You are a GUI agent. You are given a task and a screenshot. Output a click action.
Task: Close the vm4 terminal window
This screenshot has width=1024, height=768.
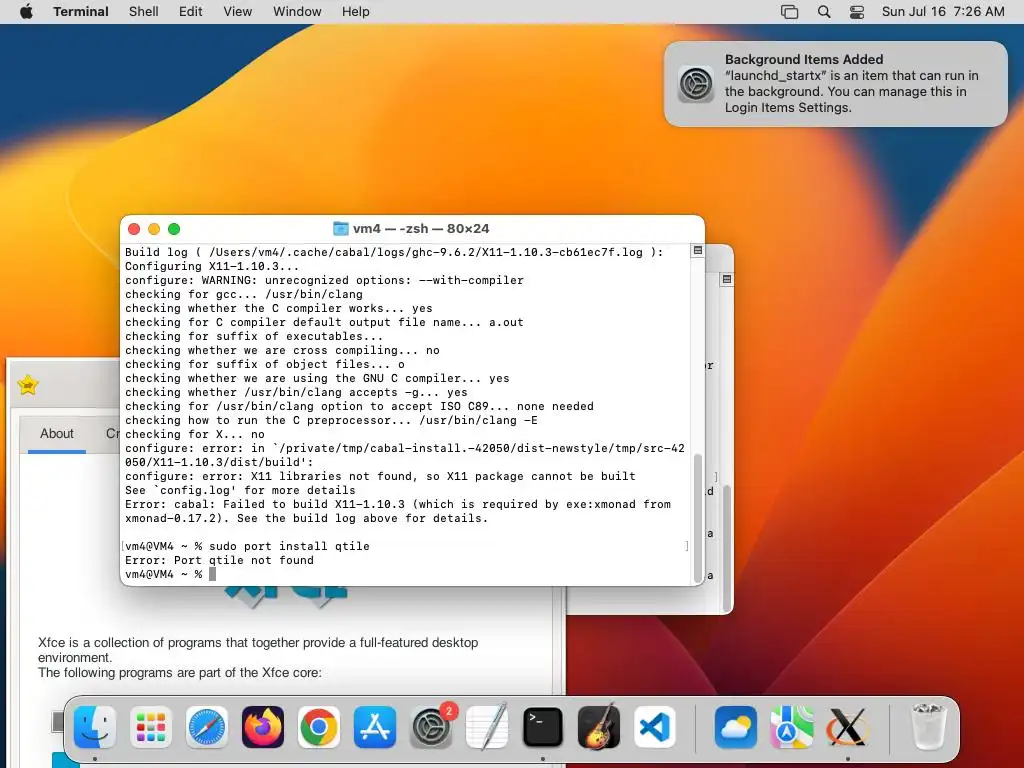(134, 229)
